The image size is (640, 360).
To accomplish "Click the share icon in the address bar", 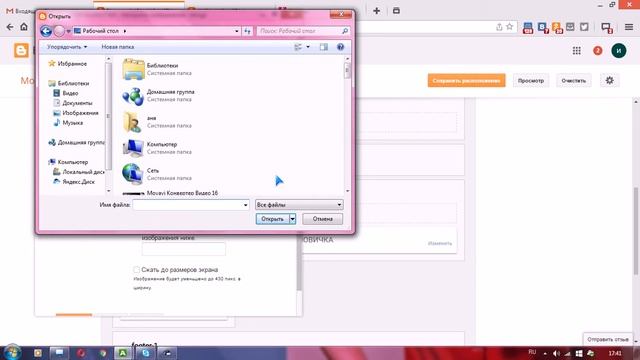I will click(x=499, y=27).
